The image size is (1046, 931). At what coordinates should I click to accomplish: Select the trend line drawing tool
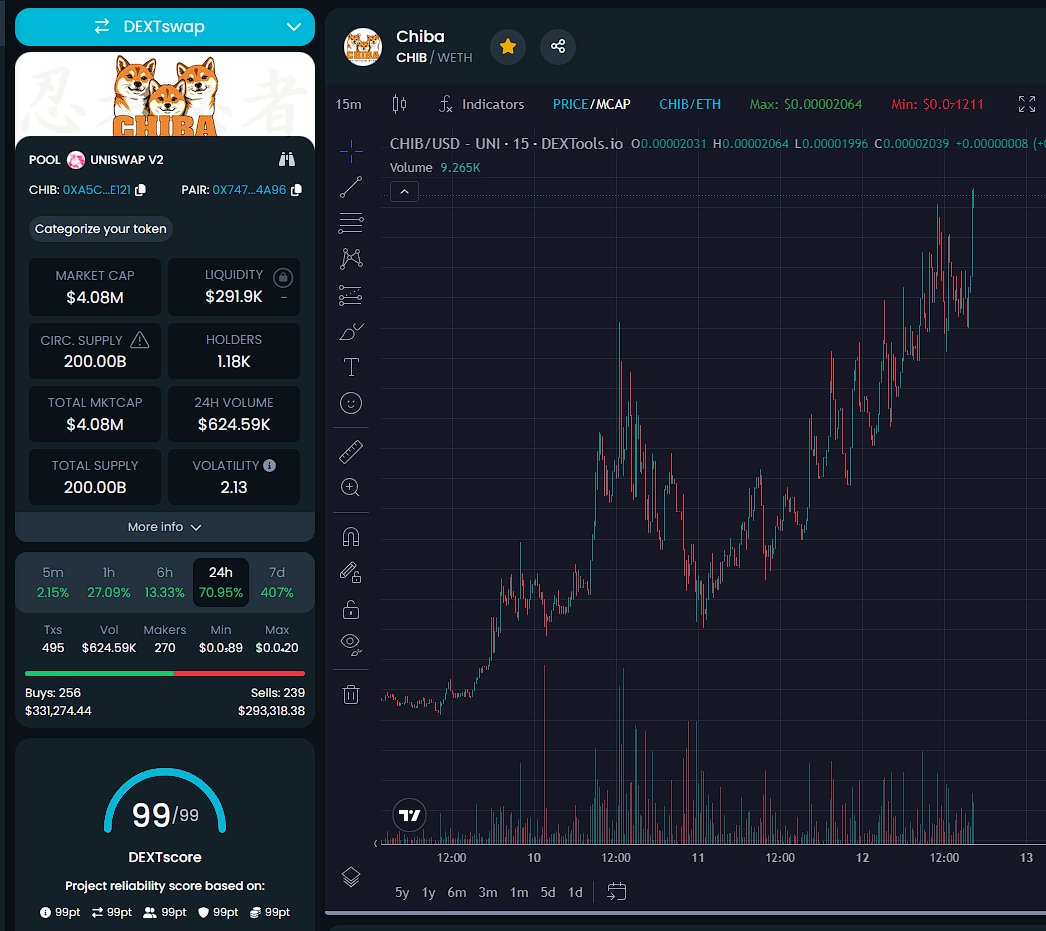tap(351, 187)
